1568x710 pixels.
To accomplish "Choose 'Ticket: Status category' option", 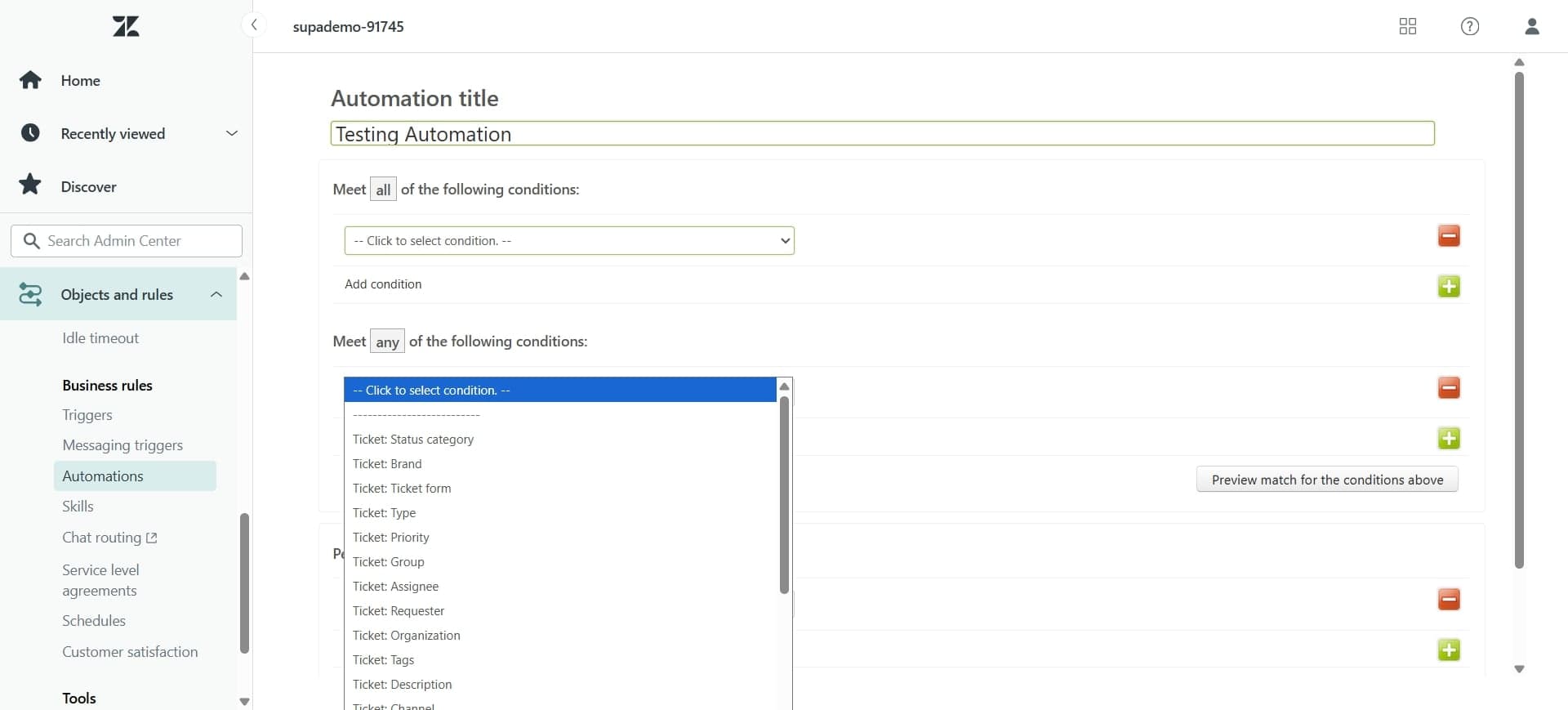I will click(x=413, y=440).
